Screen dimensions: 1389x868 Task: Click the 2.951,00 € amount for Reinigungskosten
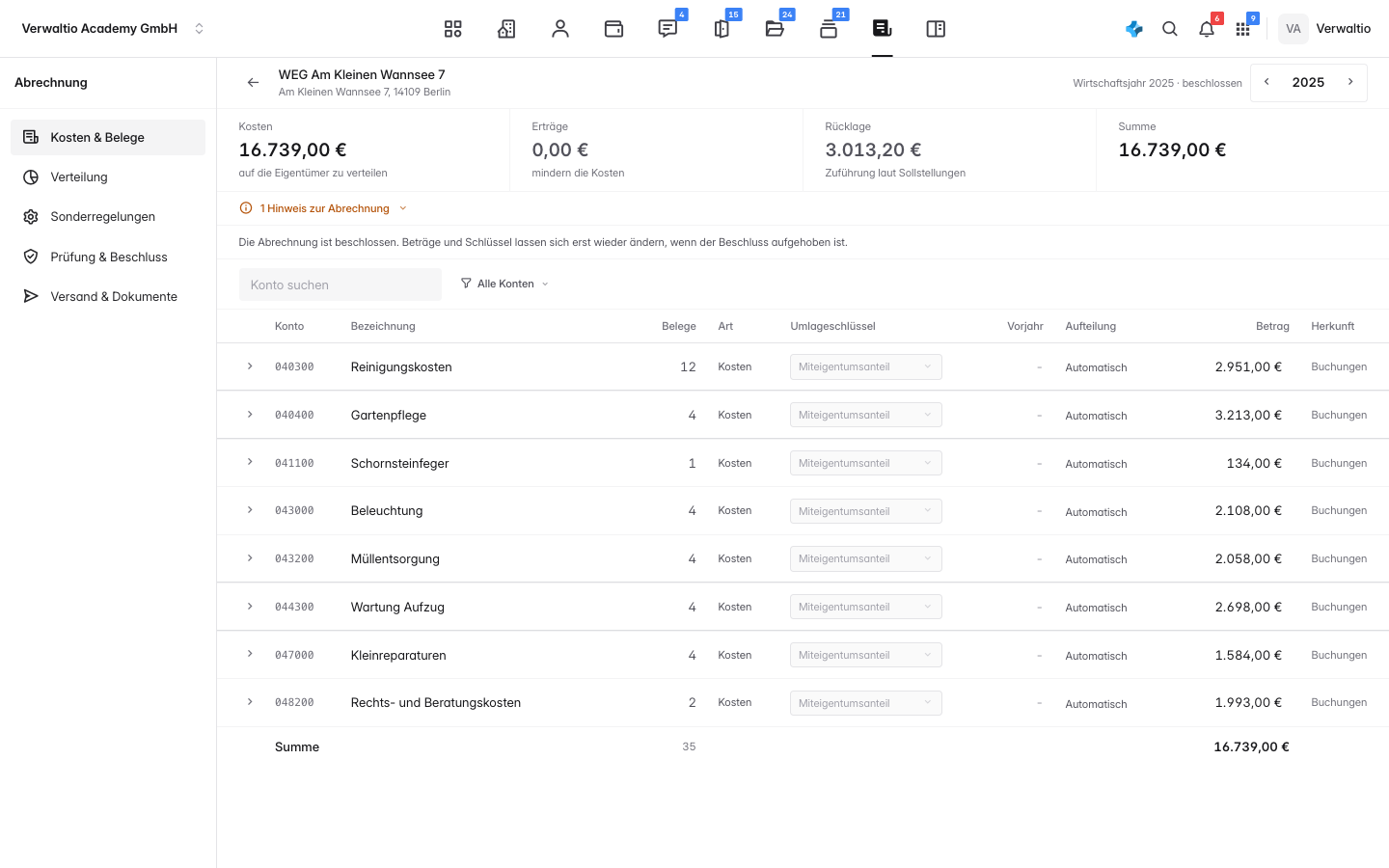[x=1248, y=366]
